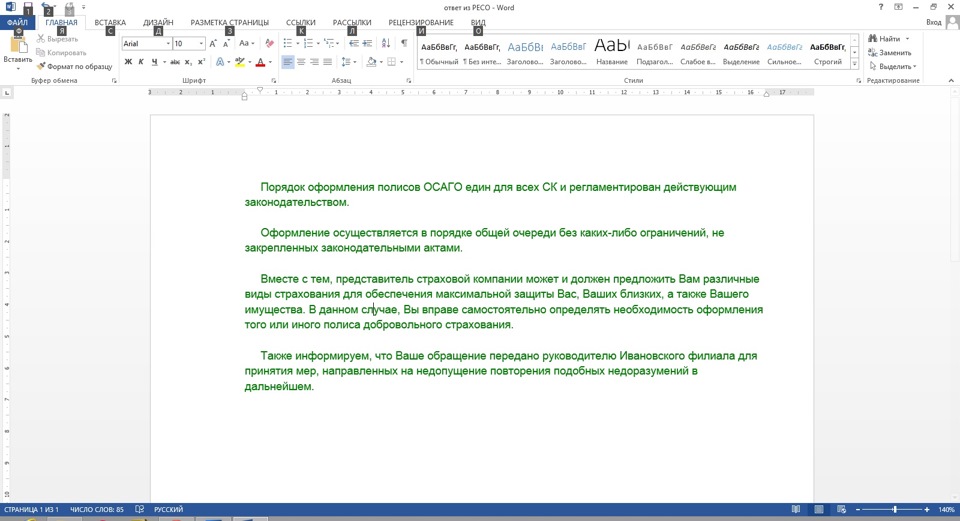The width and height of the screenshot is (960, 521).
Task: Toggle underline Ч formatting
Action: point(154,62)
